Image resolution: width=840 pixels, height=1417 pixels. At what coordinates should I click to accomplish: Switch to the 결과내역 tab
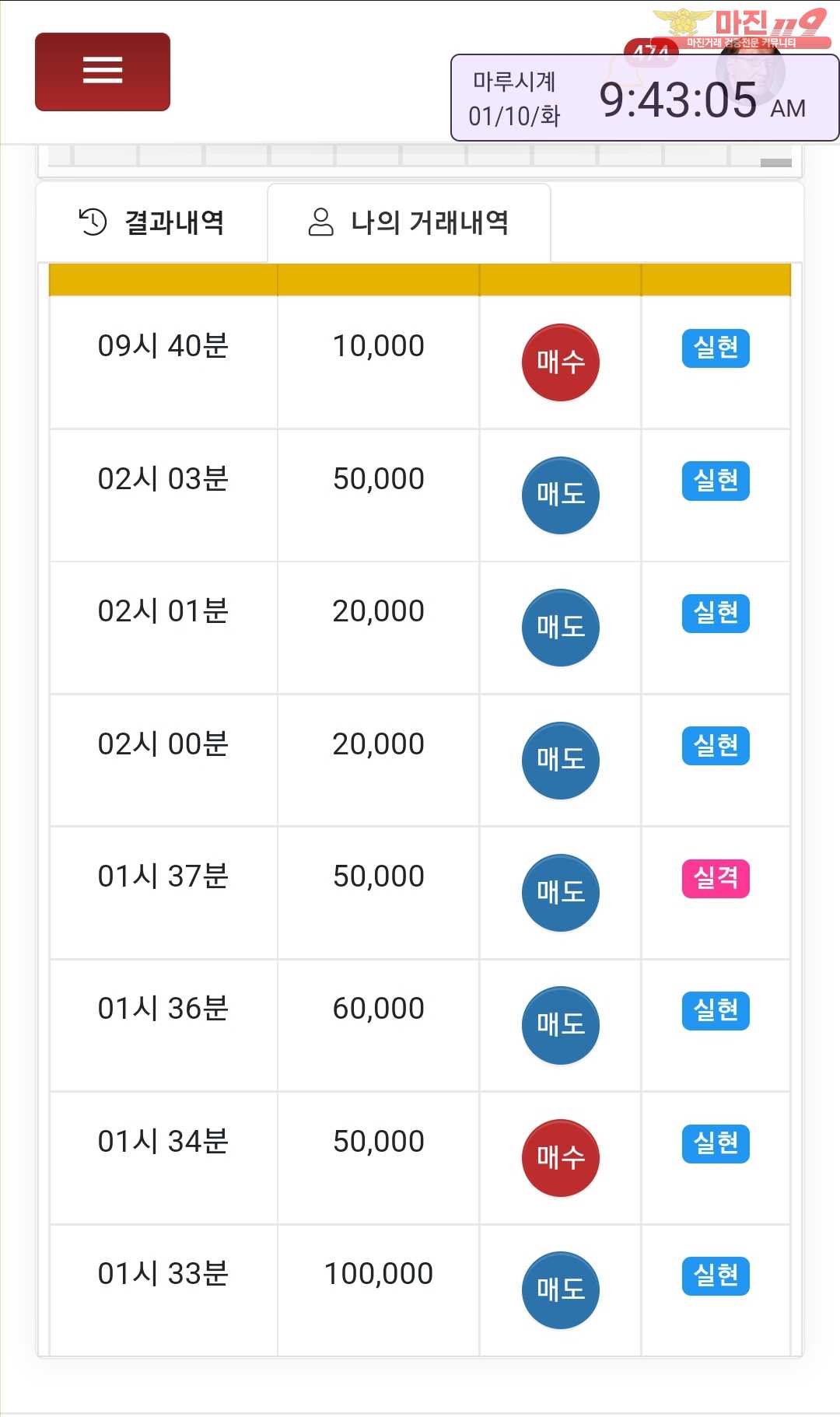click(x=152, y=222)
